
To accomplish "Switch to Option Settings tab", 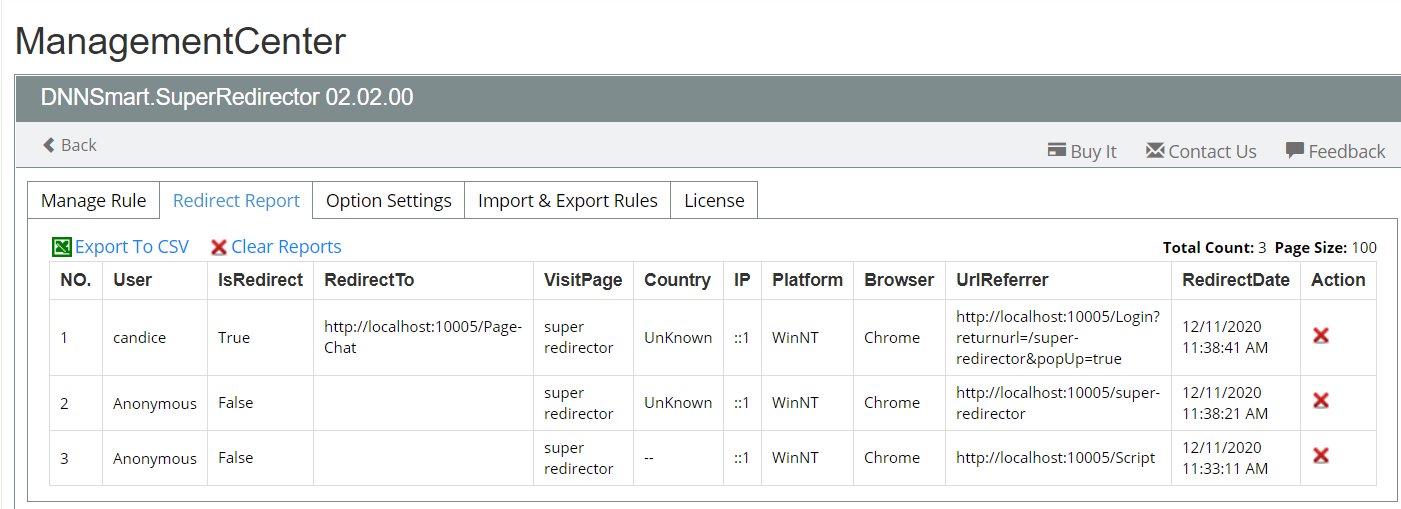I will coord(389,200).
